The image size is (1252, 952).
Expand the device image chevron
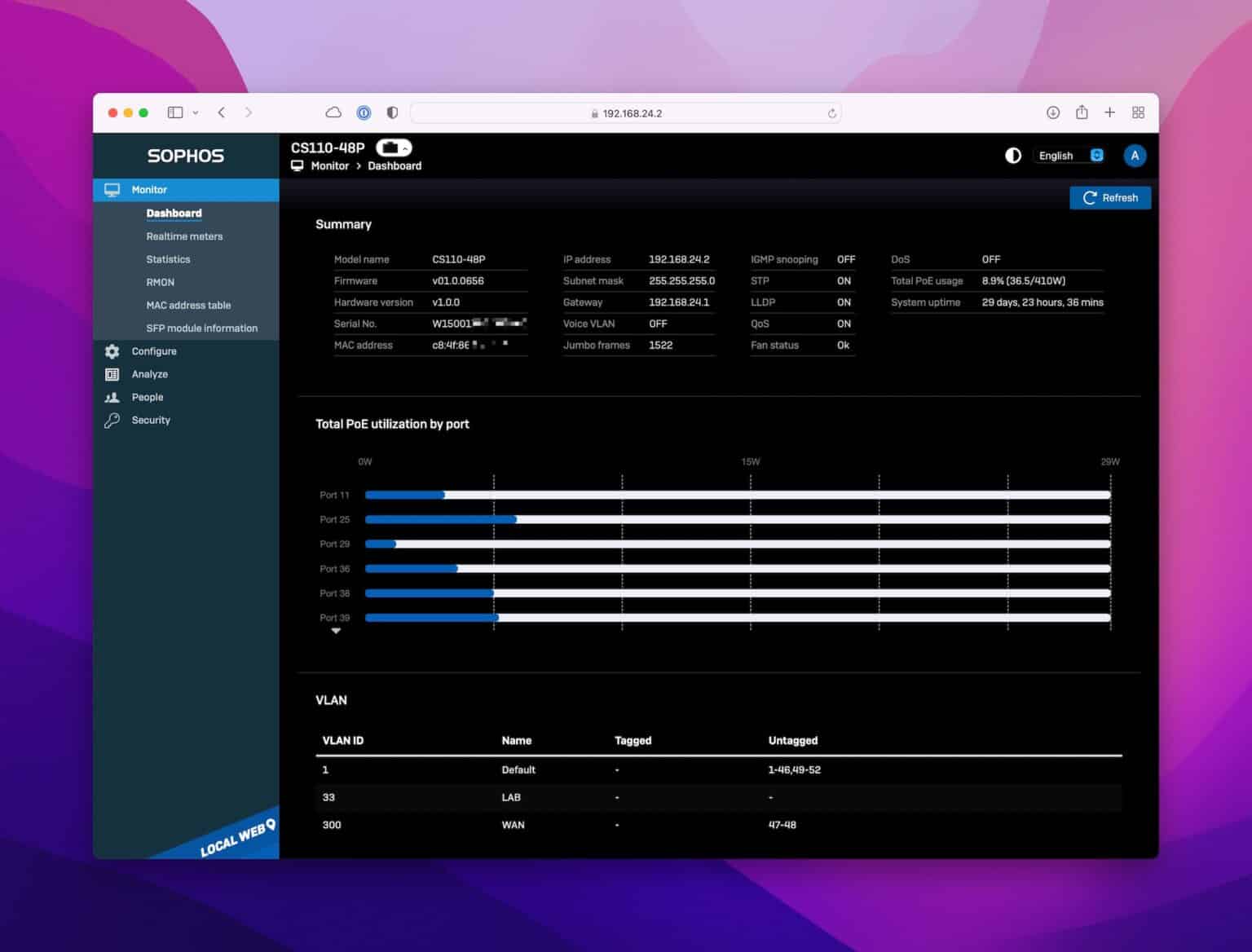pos(403,148)
